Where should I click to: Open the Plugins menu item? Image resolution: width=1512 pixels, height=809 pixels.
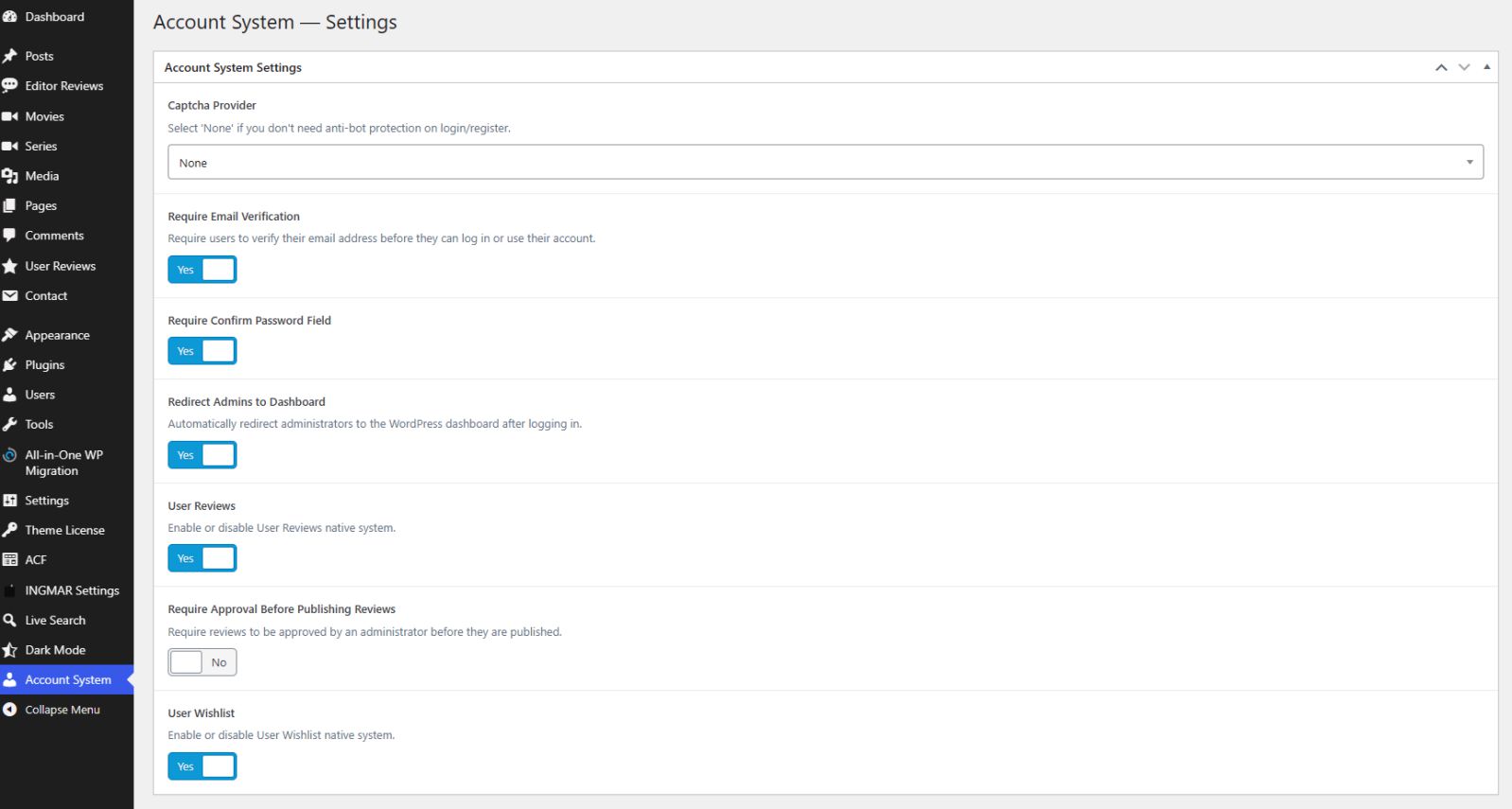click(44, 365)
